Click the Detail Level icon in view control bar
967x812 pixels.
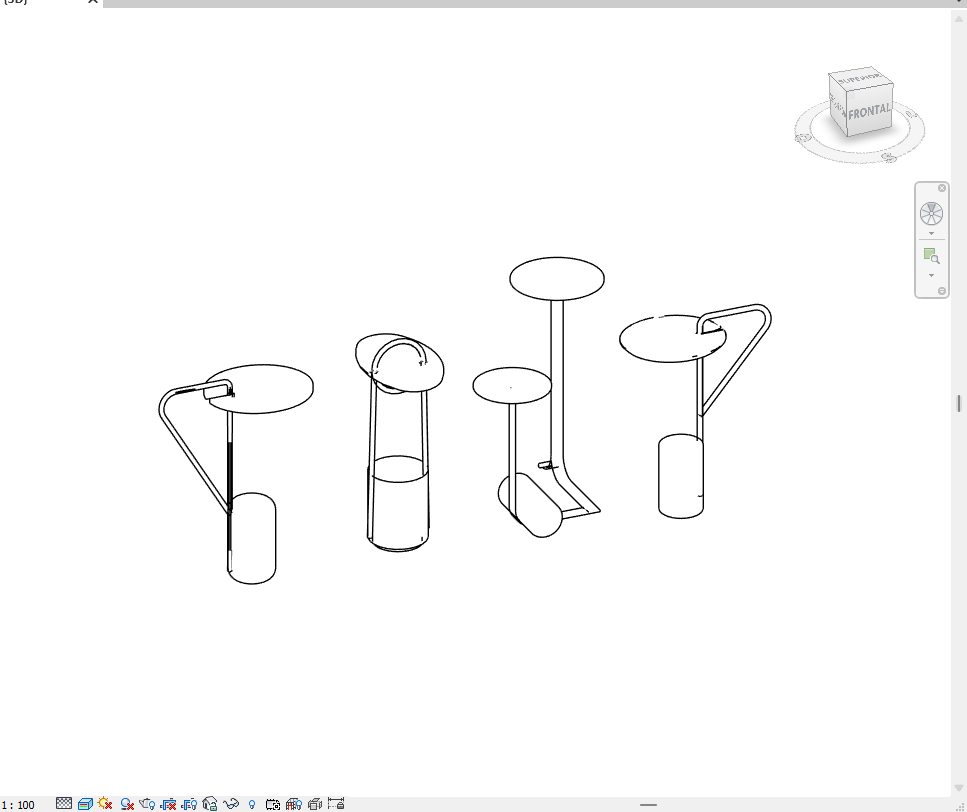(64, 803)
